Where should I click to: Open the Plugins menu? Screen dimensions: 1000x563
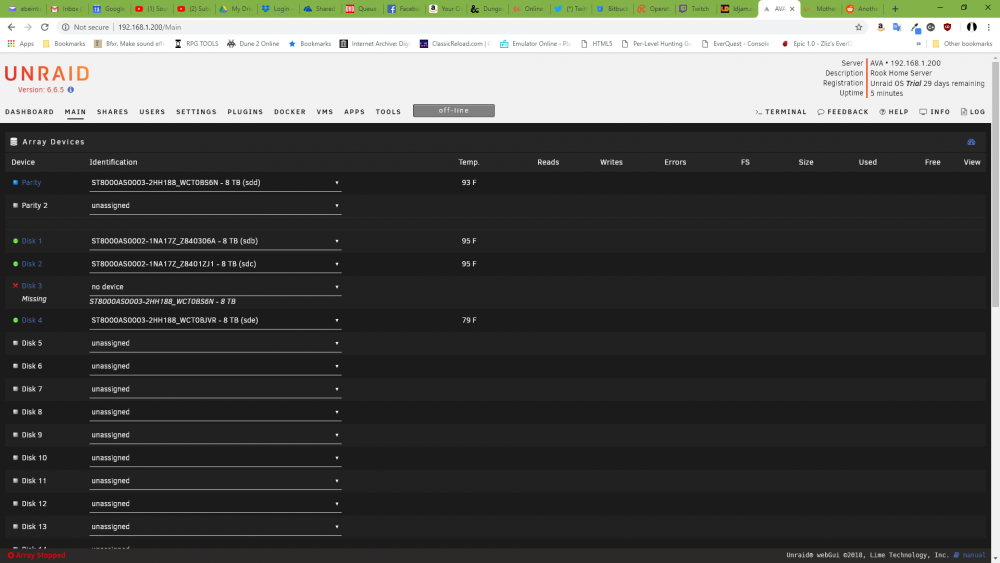coord(246,112)
